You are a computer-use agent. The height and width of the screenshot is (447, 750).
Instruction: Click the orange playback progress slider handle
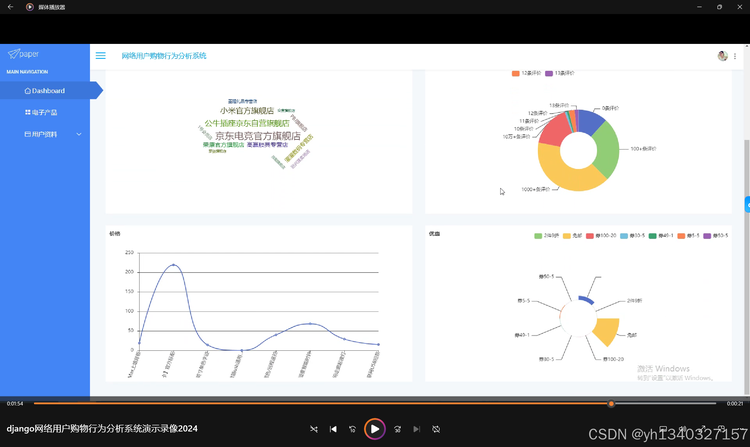click(611, 403)
